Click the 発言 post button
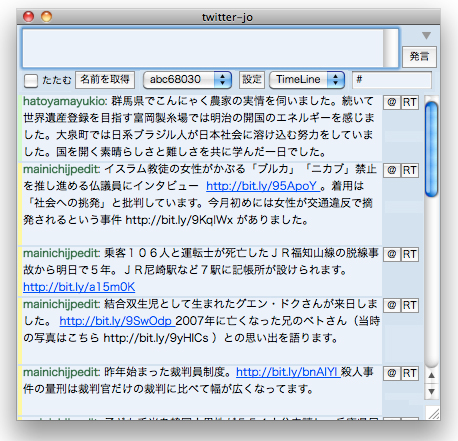Image resolution: width=458 pixels, height=441 pixels. pos(419,57)
